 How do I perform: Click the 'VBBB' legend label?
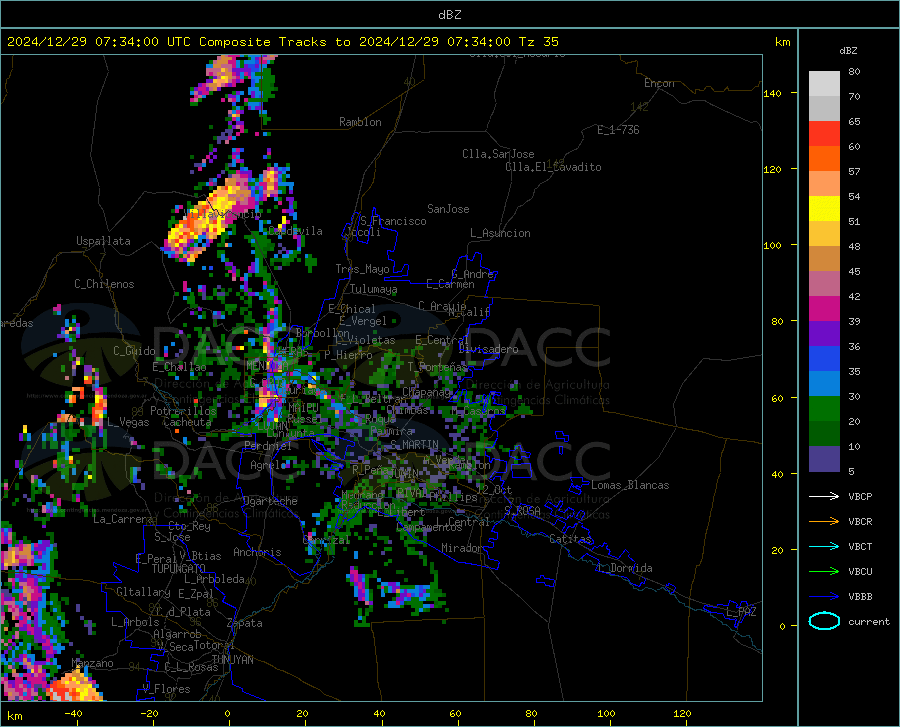point(860,596)
